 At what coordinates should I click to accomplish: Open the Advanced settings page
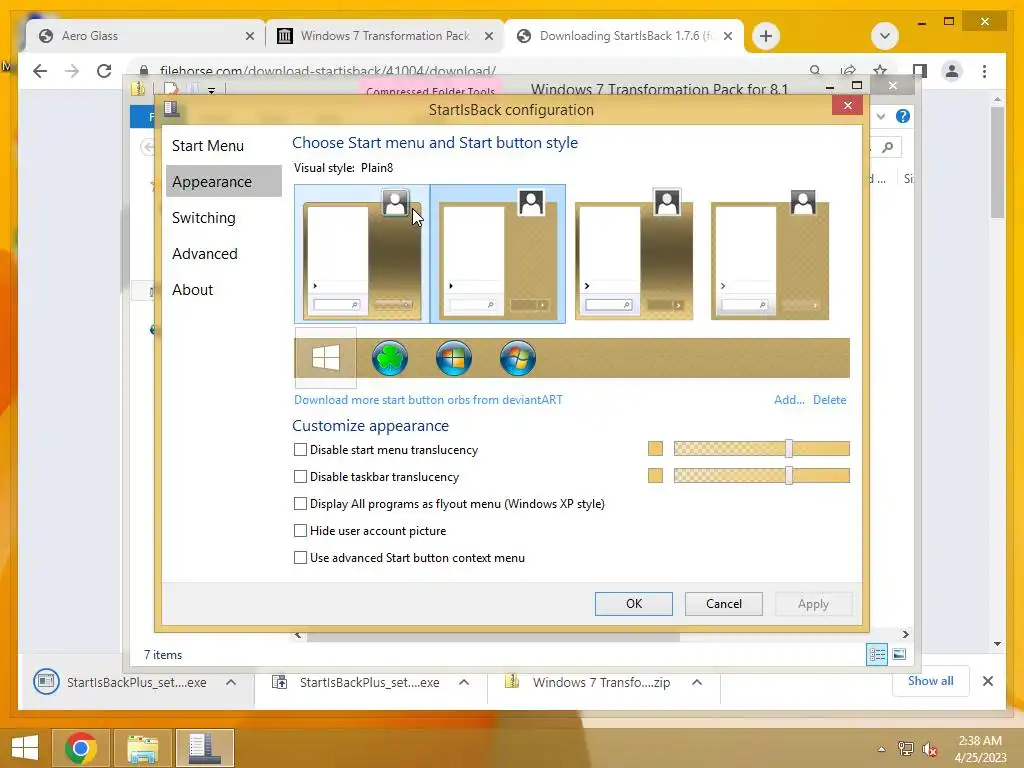204,253
